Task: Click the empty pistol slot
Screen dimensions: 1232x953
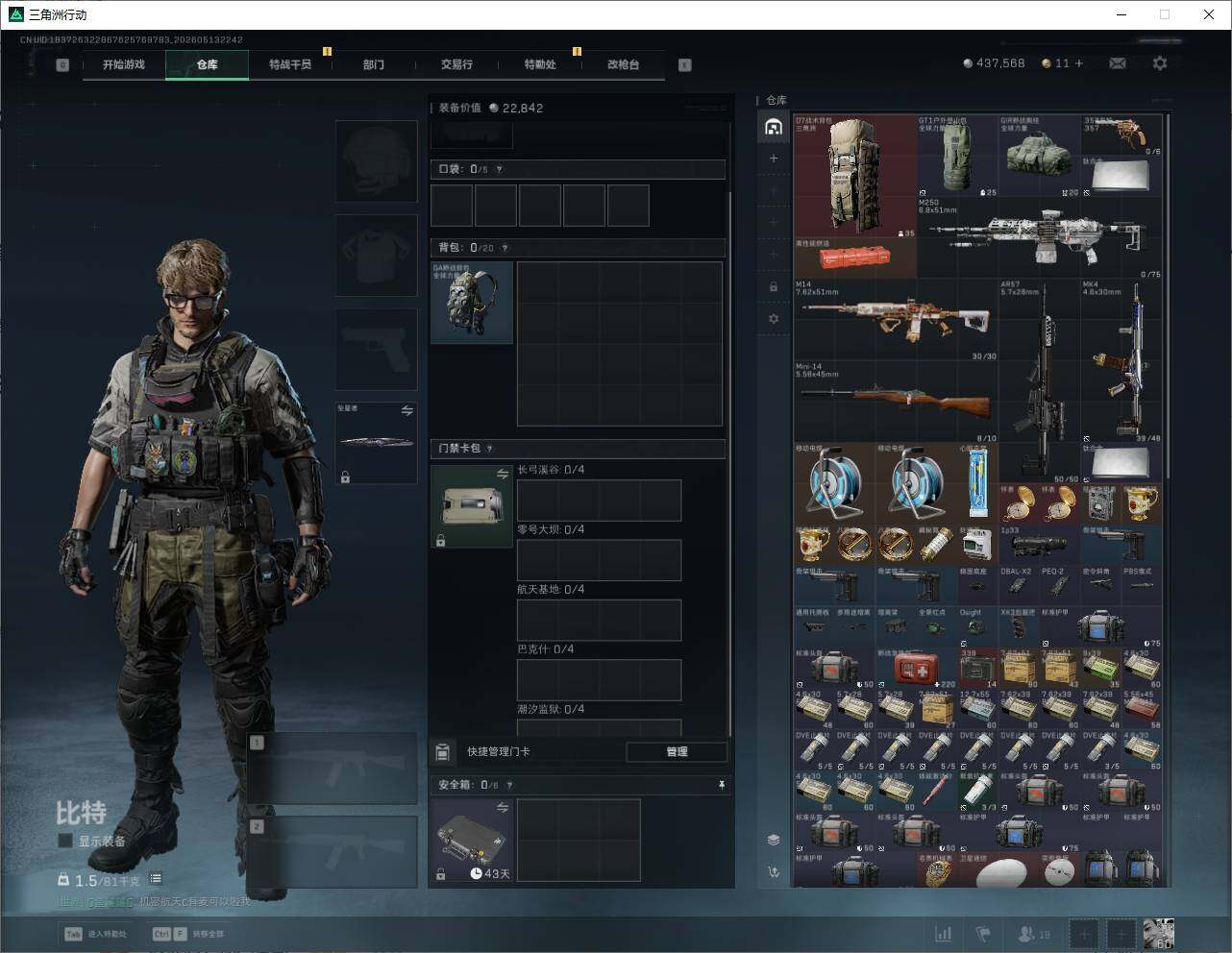Action: 376,349
